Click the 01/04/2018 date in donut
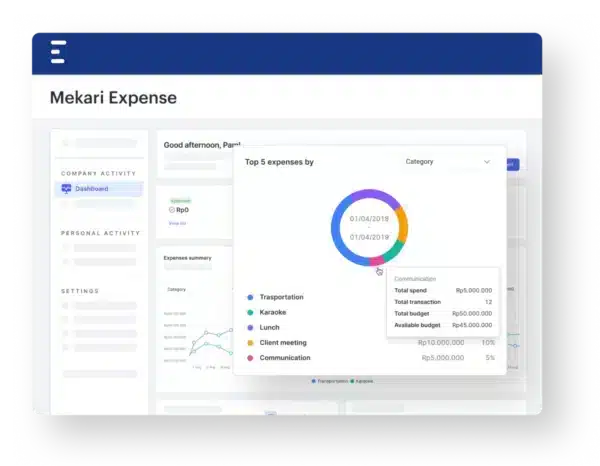Screen dimensions: 600x466 point(369,219)
